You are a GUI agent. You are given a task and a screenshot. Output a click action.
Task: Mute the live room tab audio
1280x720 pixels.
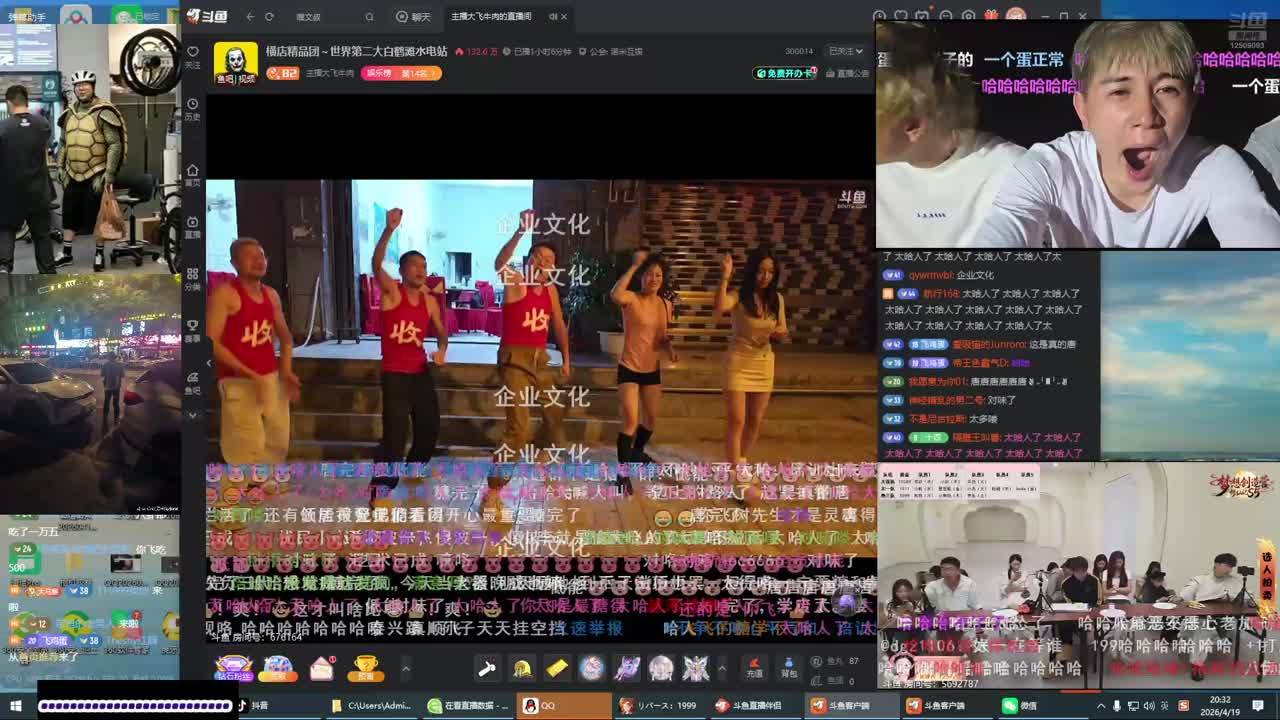(552, 17)
